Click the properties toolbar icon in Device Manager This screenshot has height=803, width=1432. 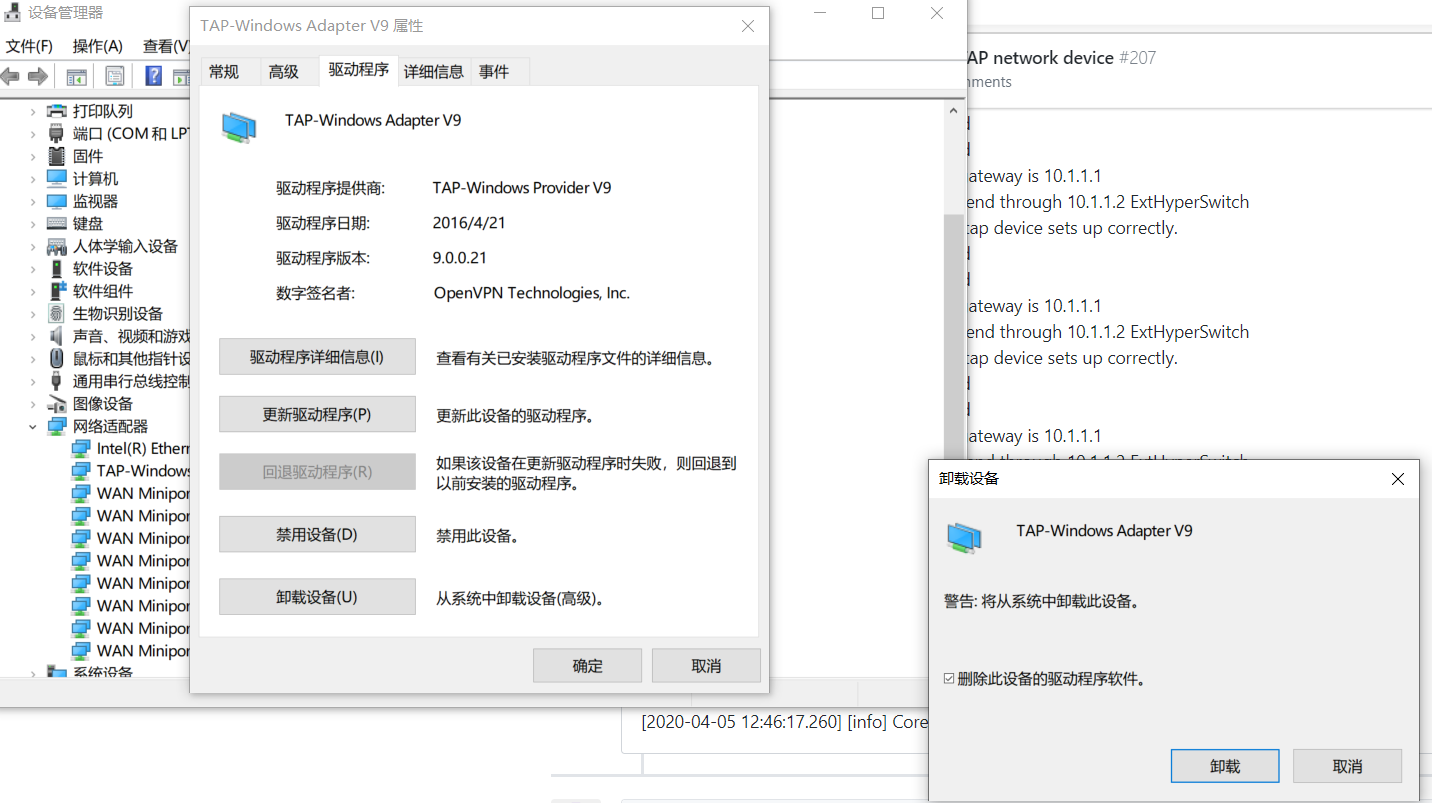(114, 75)
